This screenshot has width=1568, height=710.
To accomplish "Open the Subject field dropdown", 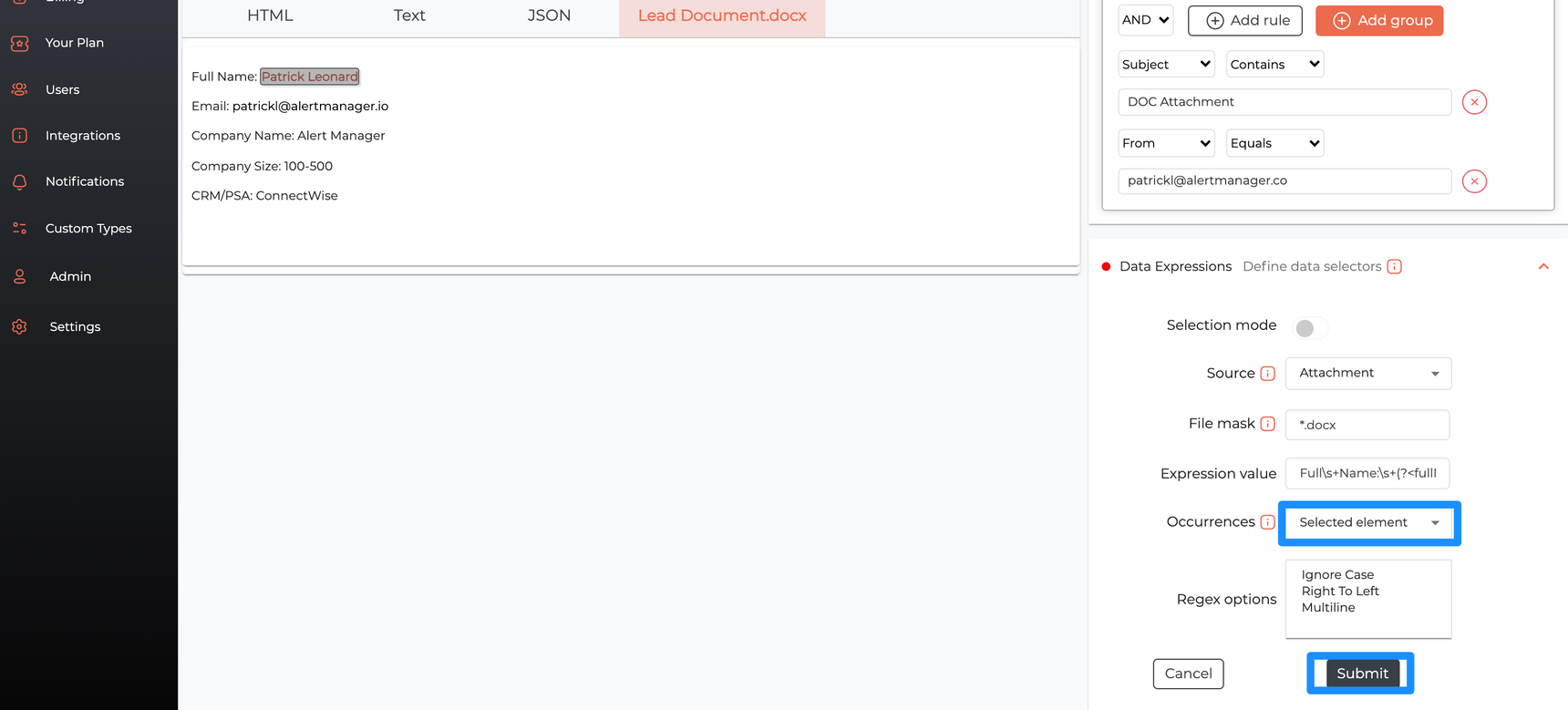I will click(x=1166, y=64).
